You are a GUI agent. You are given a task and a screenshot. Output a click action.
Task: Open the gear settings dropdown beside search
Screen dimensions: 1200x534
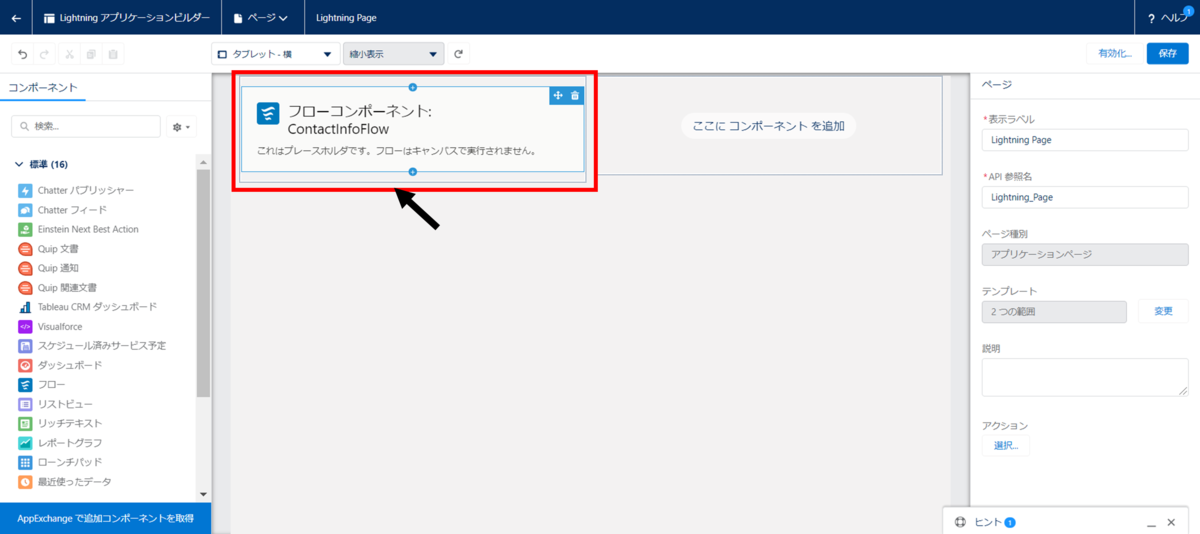tap(182, 127)
